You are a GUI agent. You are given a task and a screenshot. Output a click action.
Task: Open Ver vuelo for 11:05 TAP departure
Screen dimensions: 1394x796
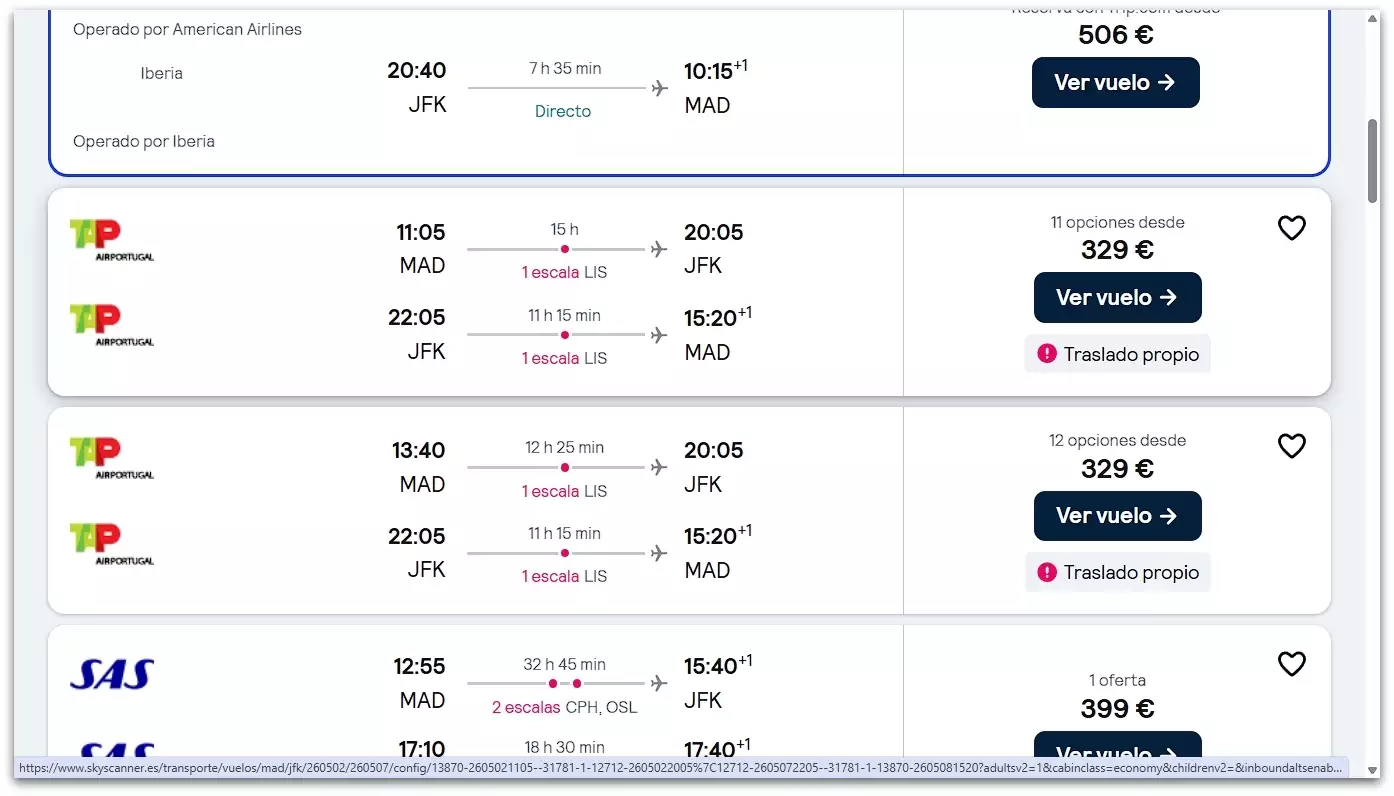1117,298
